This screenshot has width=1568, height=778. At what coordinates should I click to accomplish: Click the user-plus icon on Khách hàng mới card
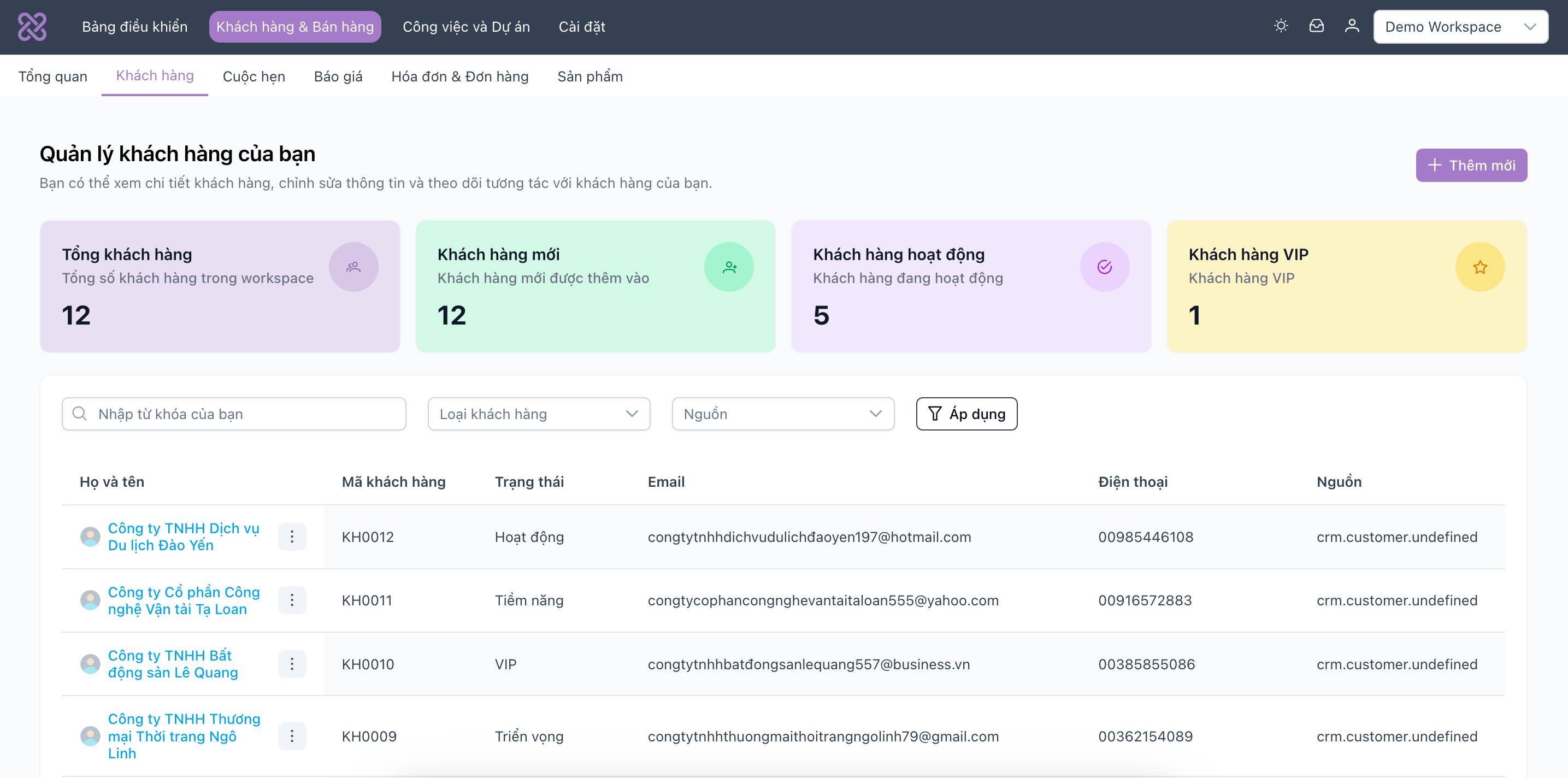729,267
